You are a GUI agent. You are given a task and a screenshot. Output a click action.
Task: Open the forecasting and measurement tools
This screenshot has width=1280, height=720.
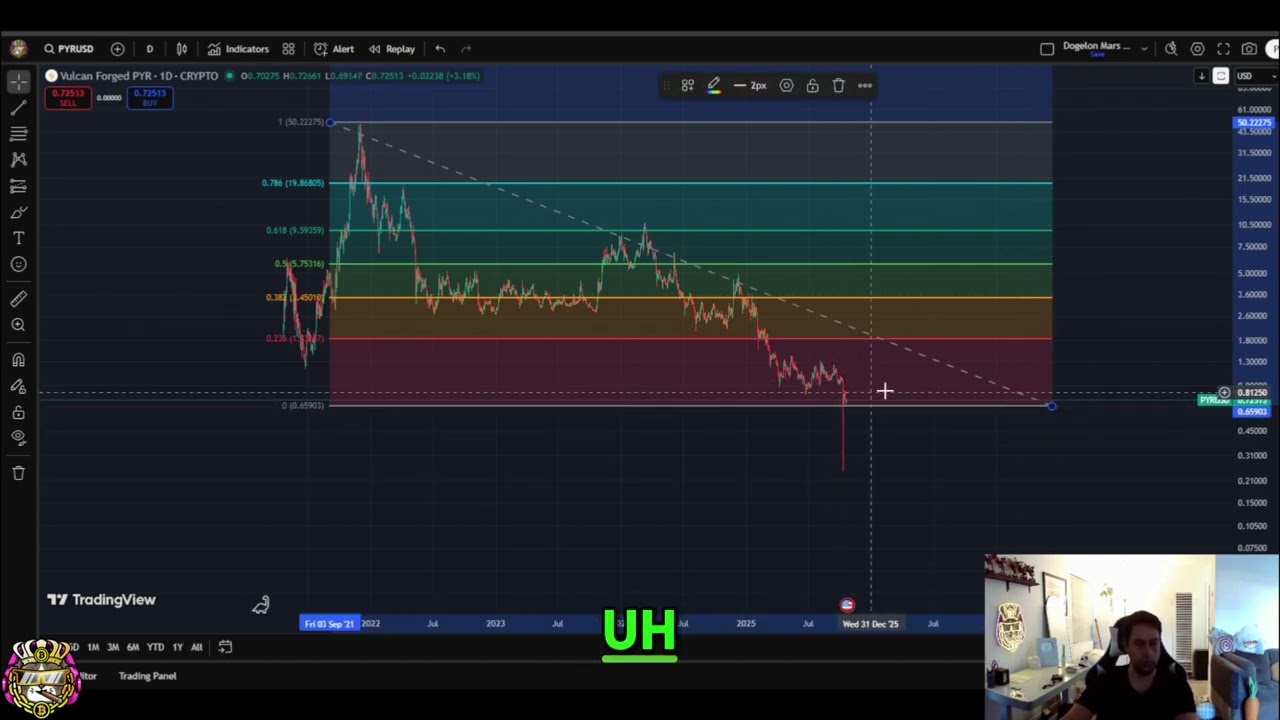pyautogui.click(x=18, y=186)
